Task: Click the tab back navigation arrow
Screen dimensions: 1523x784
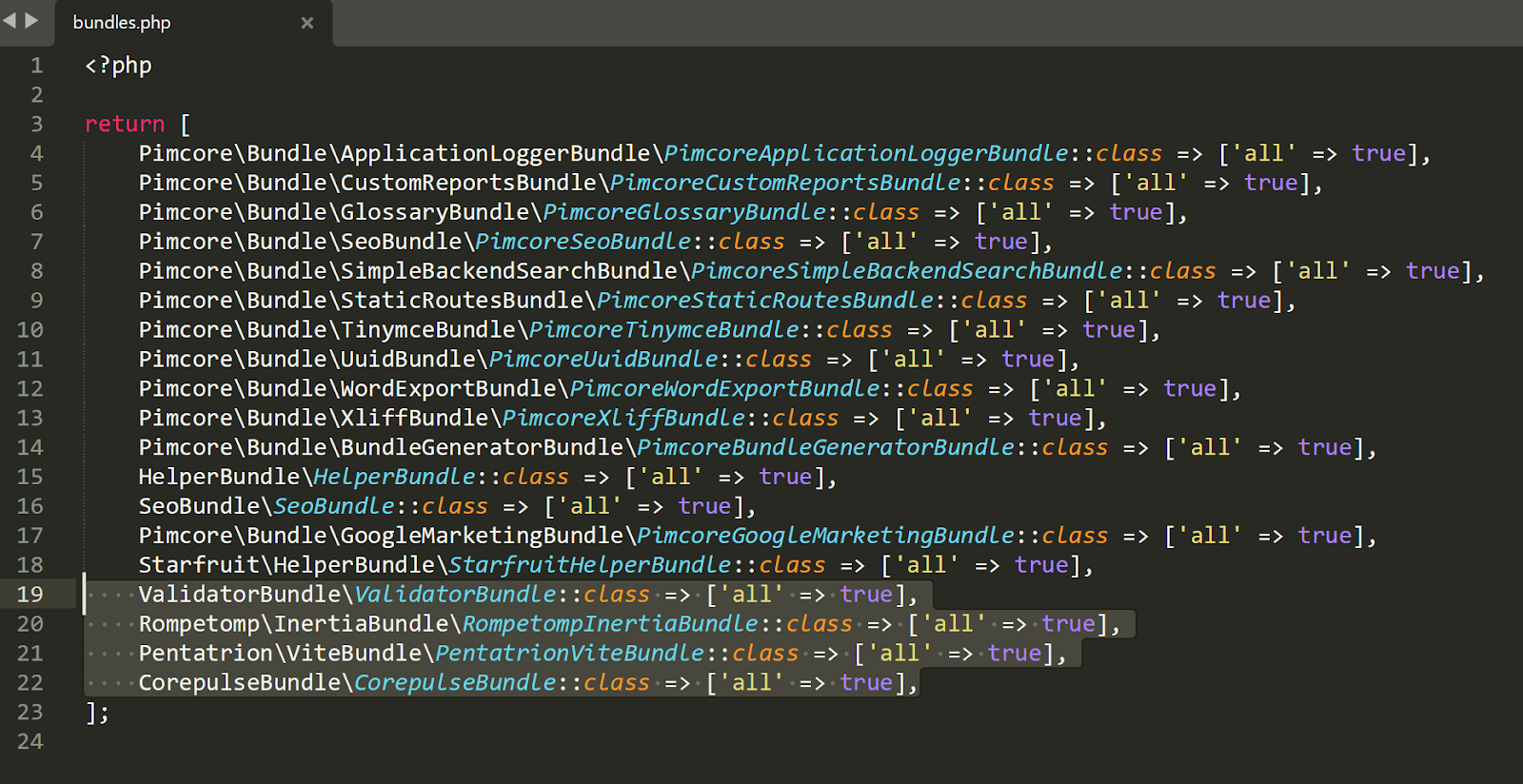Action: 10,20
